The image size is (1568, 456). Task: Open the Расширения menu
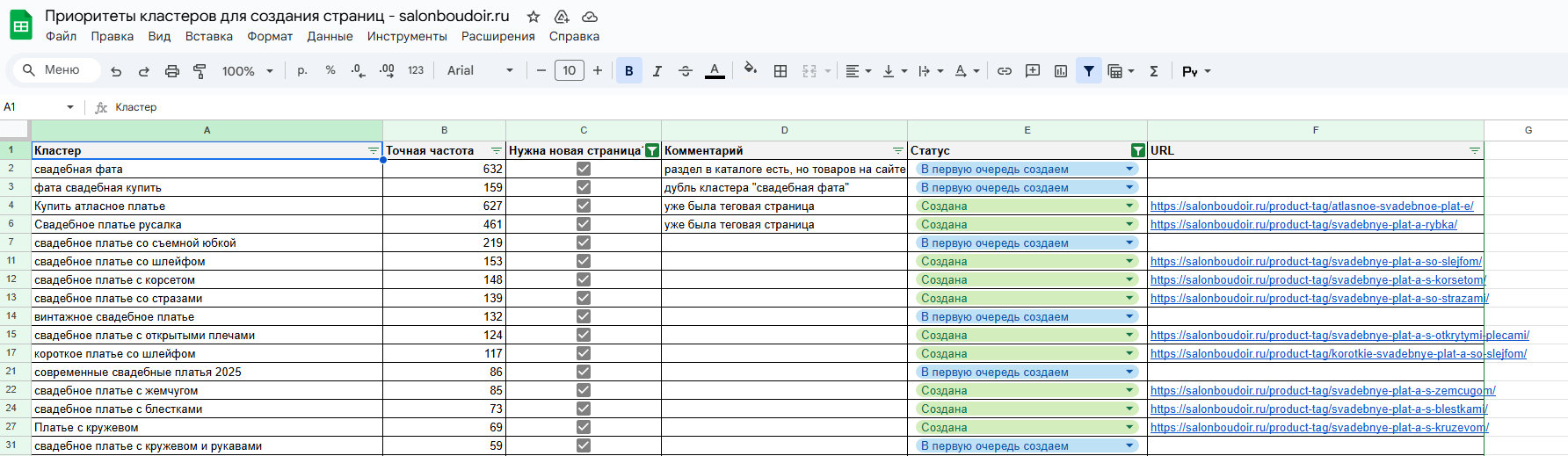click(498, 36)
